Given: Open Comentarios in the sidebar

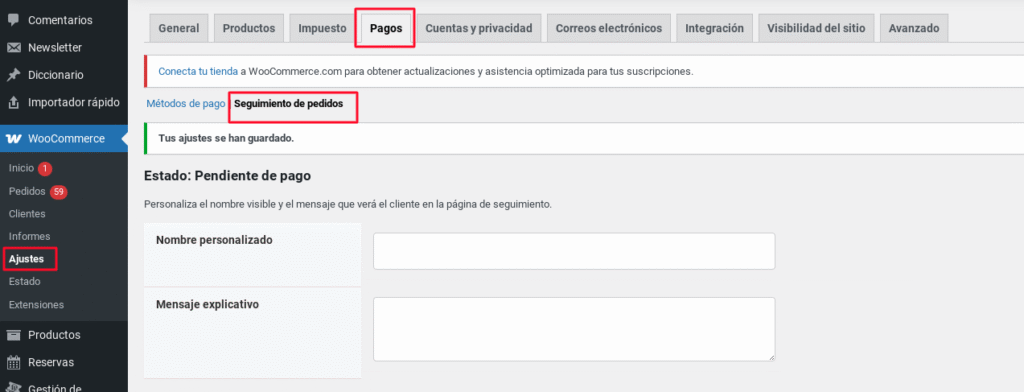Looking at the screenshot, I should [x=60, y=20].
